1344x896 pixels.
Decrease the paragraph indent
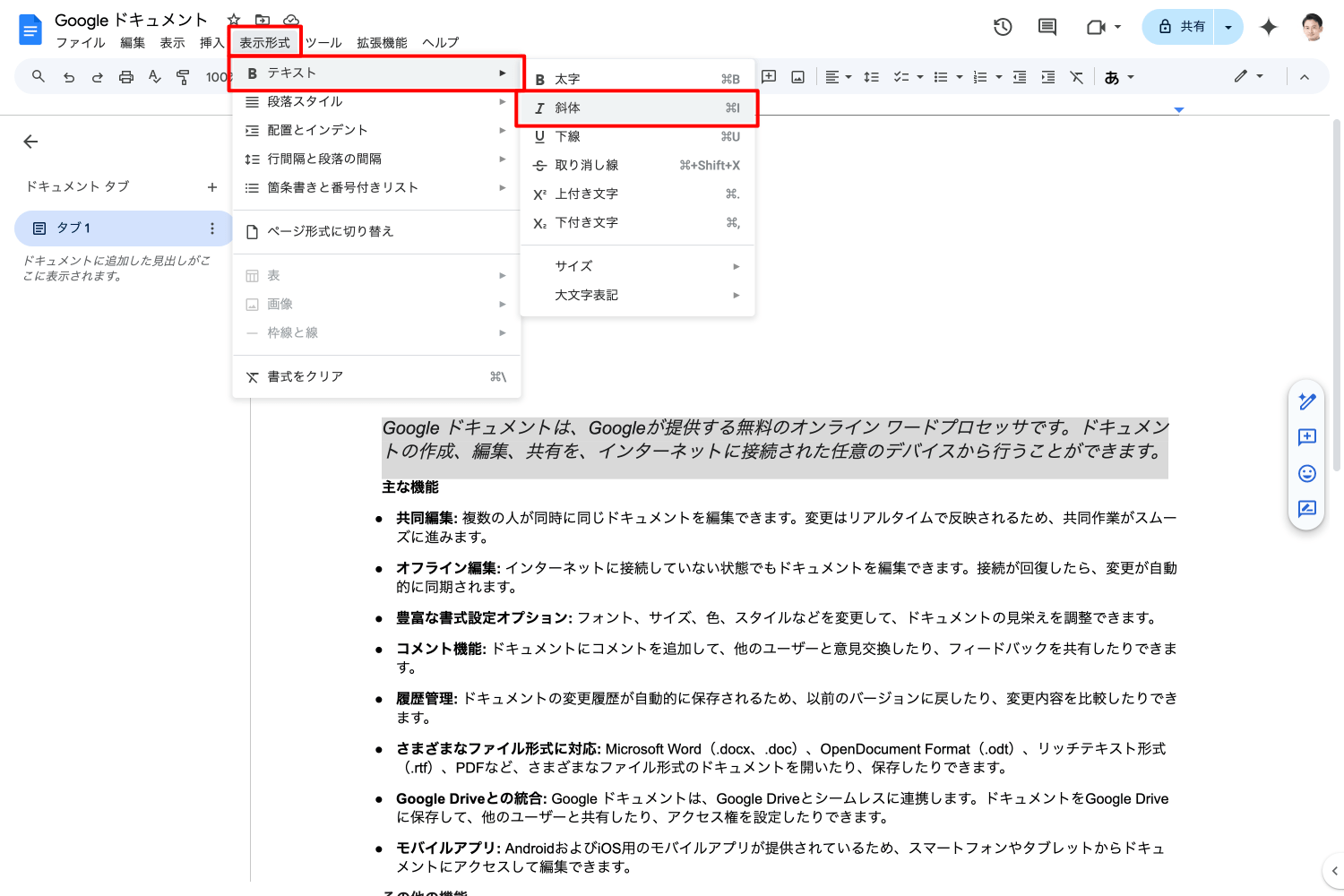[x=1020, y=77]
